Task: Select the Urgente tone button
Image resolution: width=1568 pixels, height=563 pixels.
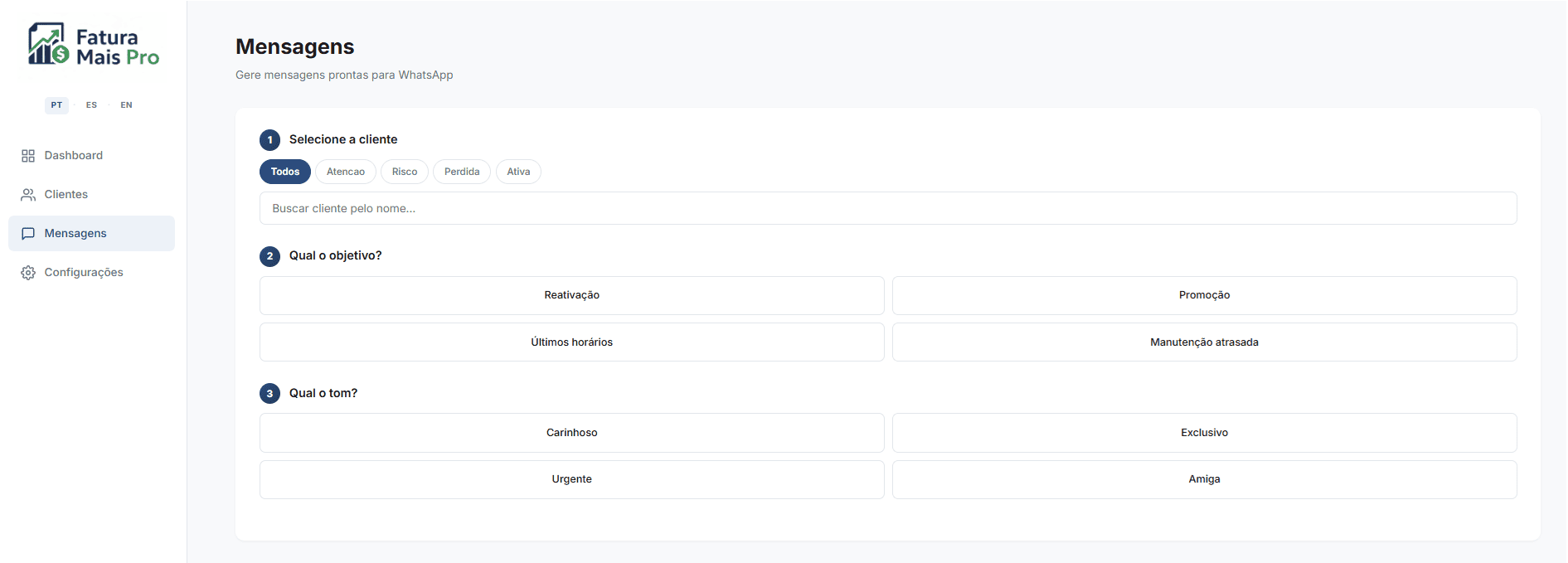Action: (x=571, y=479)
